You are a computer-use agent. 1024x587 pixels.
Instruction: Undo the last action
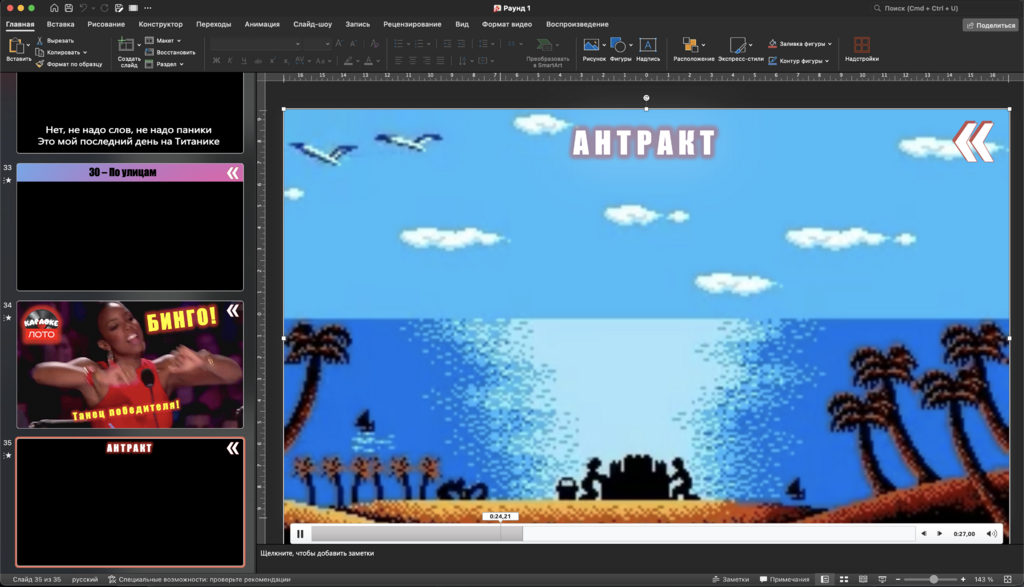tap(83, 8)
